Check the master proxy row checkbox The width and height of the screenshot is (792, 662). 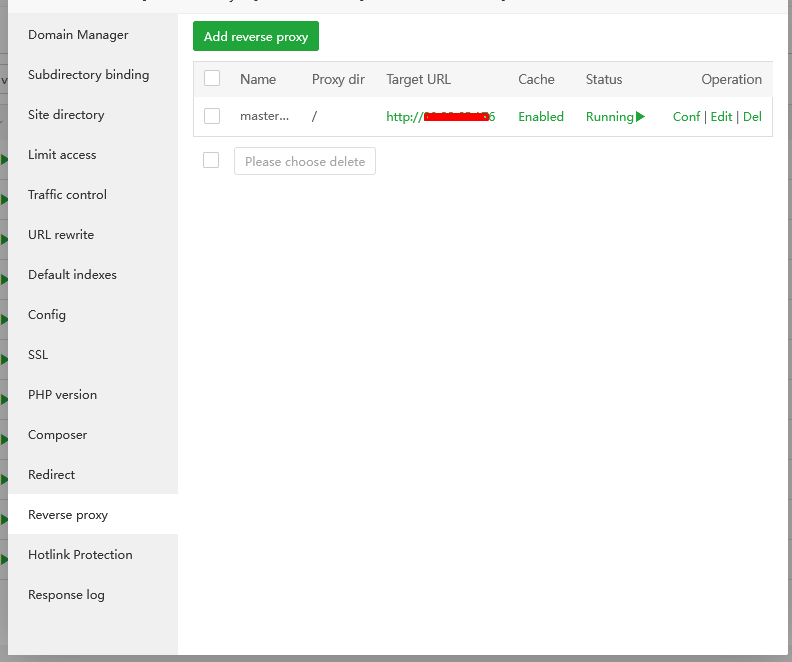212,117
